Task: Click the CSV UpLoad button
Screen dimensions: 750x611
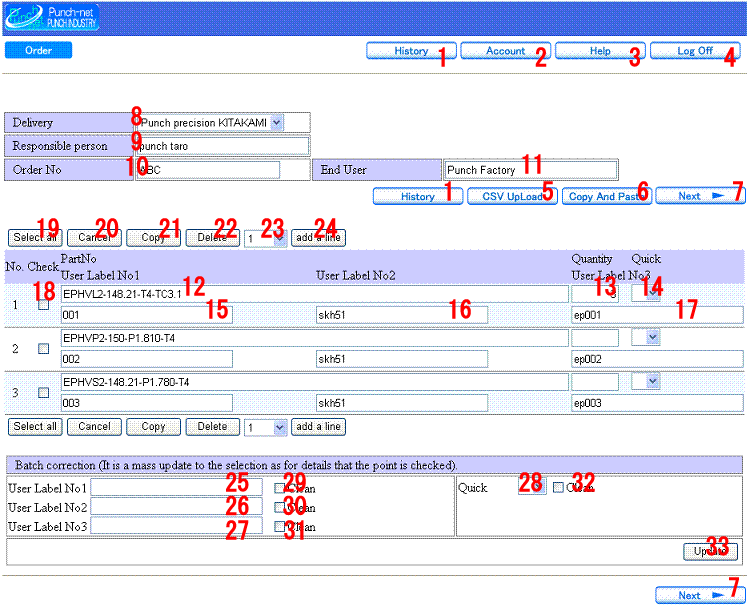Action: tap(512, 196)
